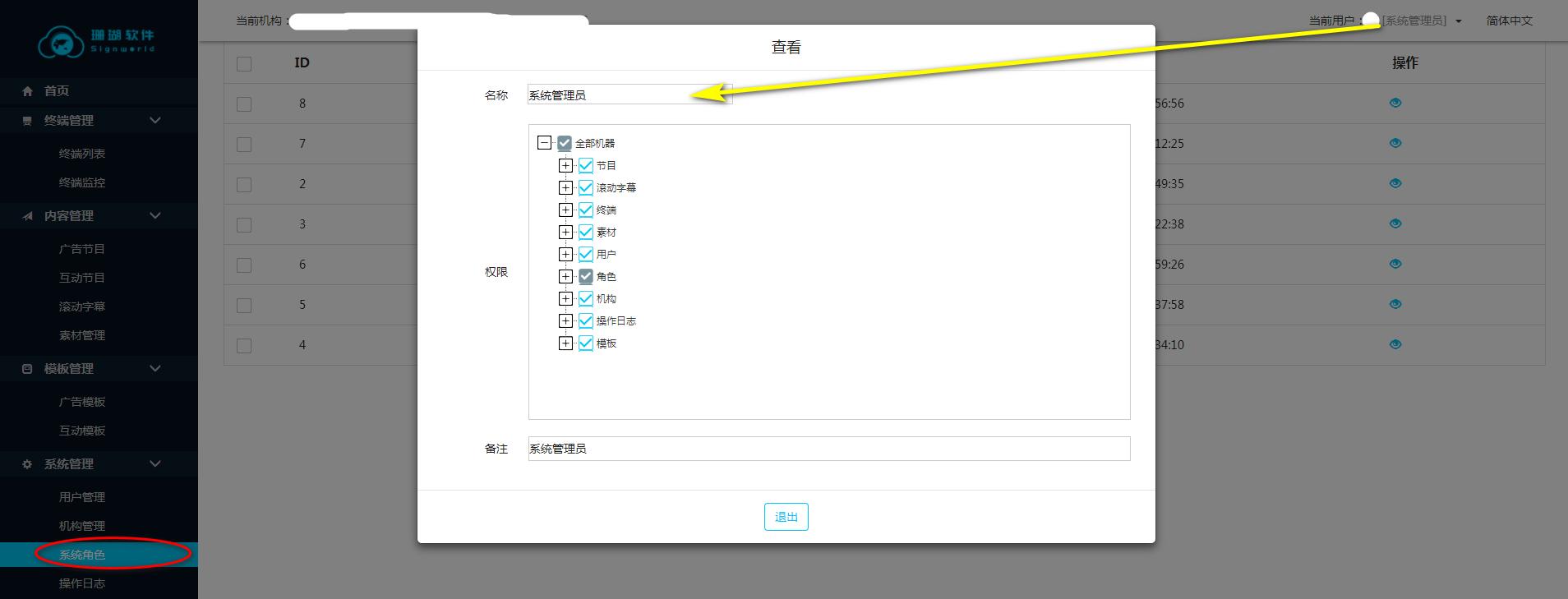Expand the 节目 tree node
Image resolution: width=1568 pixels, height=599 pixels.
pyautogui.click(x=565, y=165)
